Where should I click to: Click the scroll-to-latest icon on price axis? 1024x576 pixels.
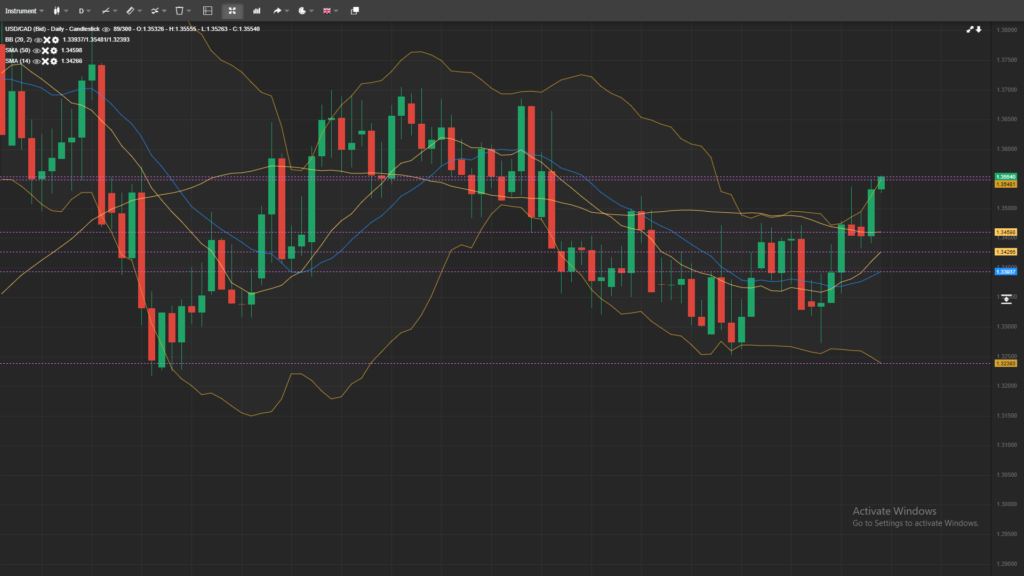click(1006, 299)
